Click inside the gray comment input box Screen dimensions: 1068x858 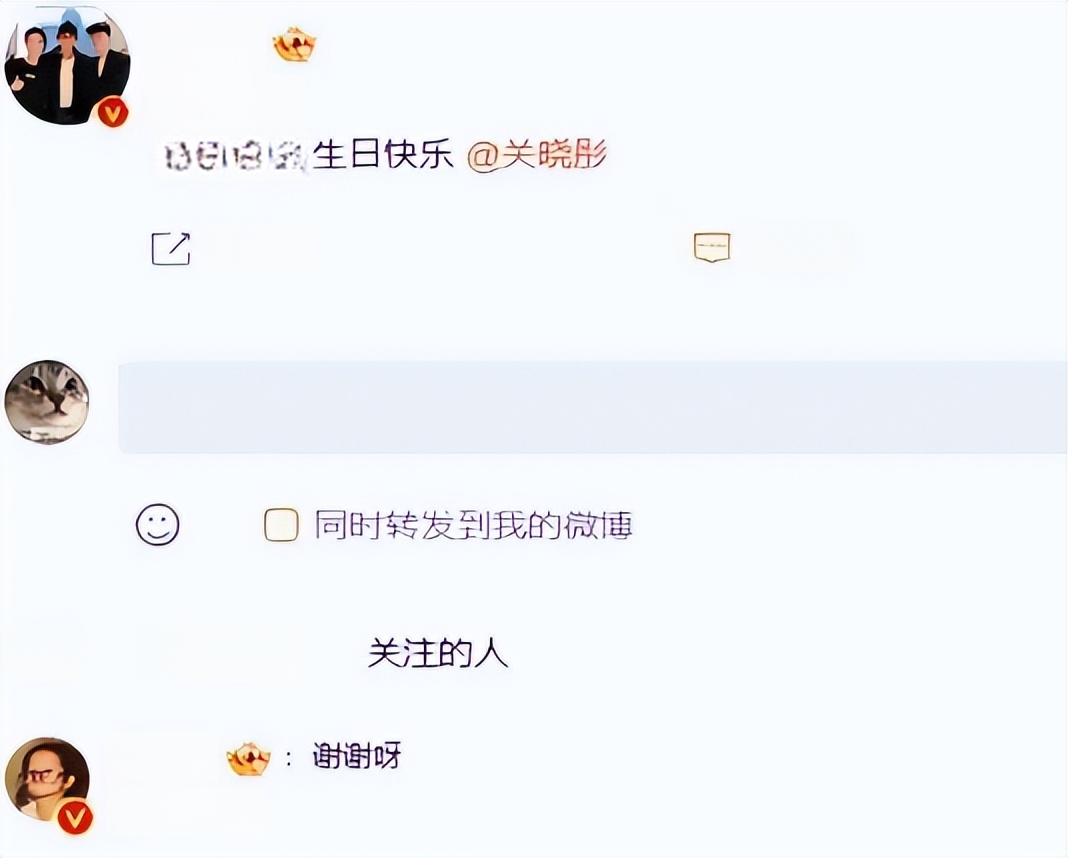(x=593, y=407)
